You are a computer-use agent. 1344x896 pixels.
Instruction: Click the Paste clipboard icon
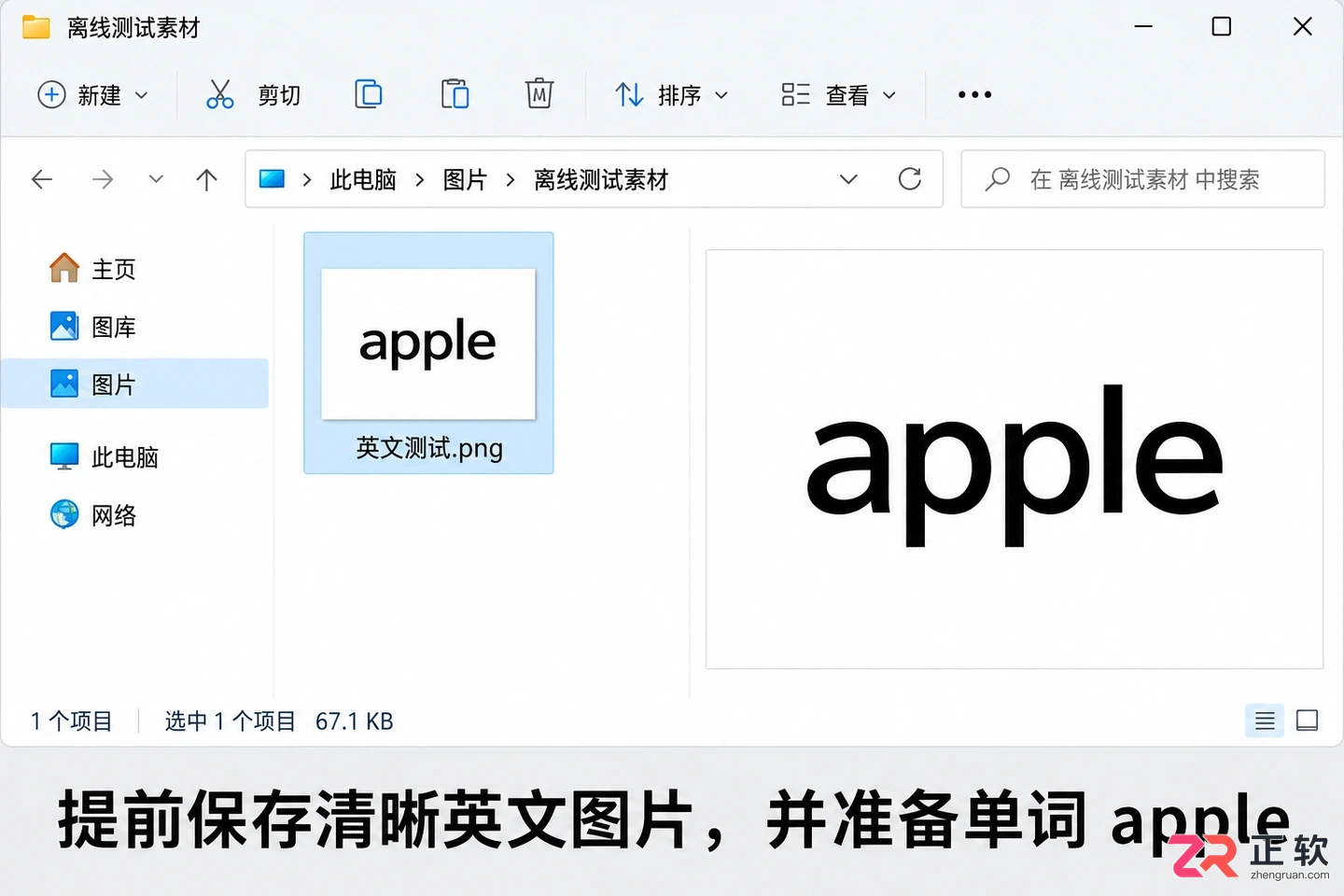pyautogui.click(x=455, y=94)
